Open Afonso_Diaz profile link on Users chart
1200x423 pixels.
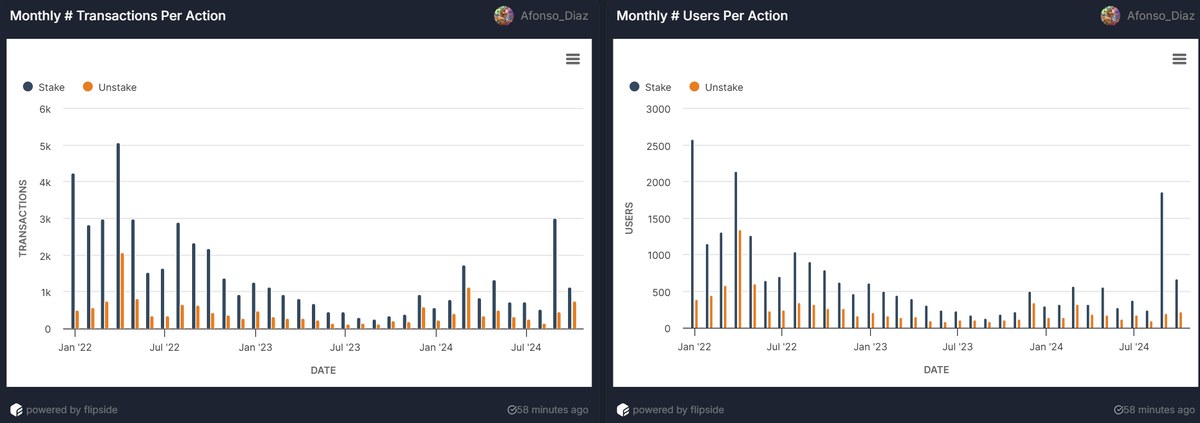click(x=1161, y=16)
